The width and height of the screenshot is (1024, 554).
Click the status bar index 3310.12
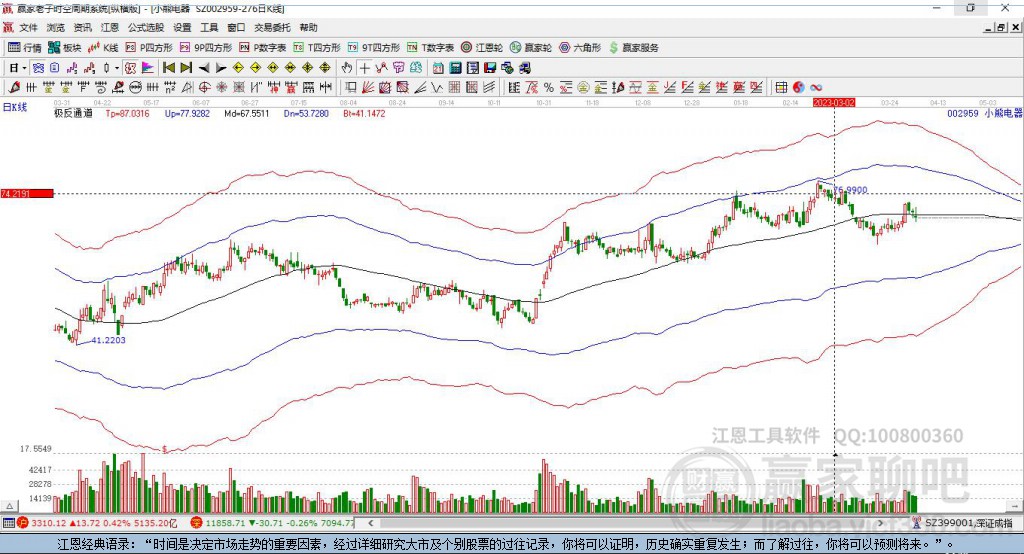(x=49, y=523)
